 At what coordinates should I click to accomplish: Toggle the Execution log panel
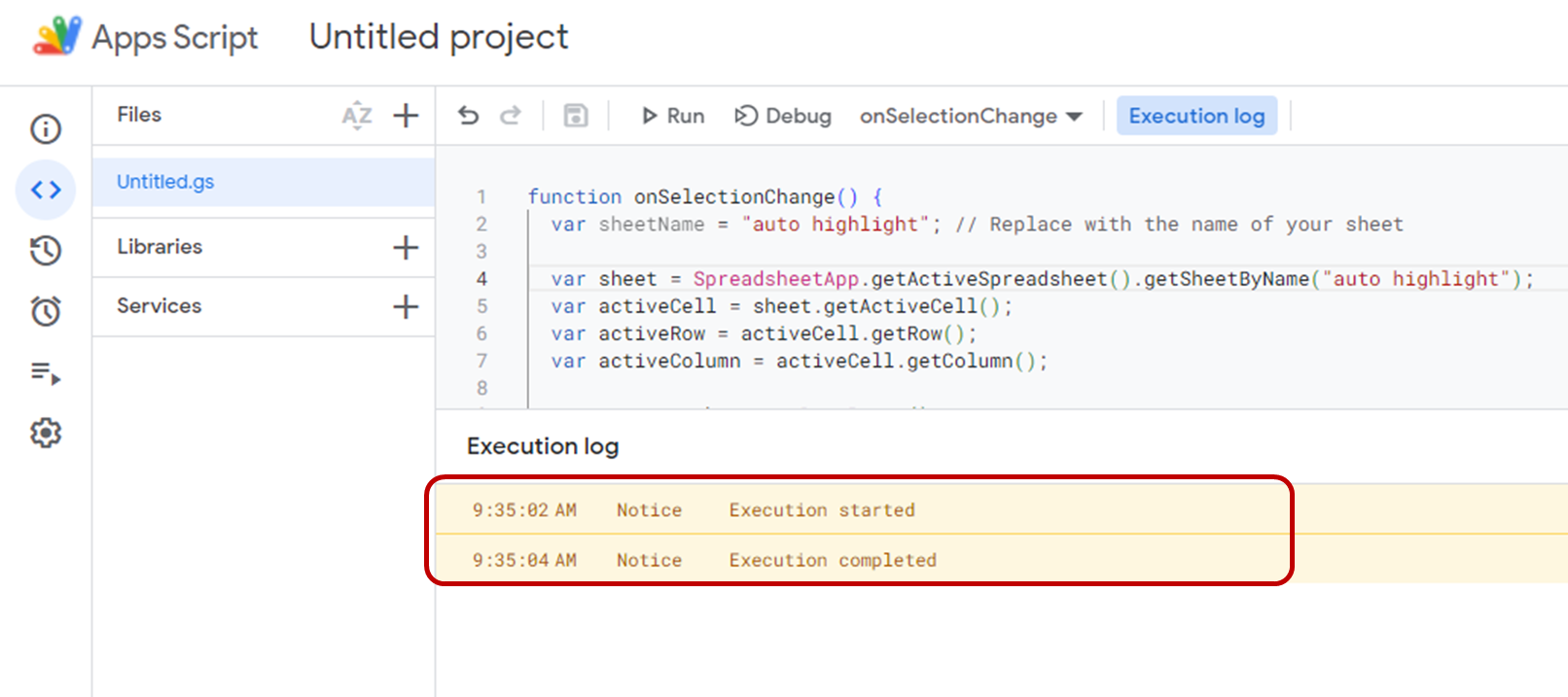[x=1196, y=116]
